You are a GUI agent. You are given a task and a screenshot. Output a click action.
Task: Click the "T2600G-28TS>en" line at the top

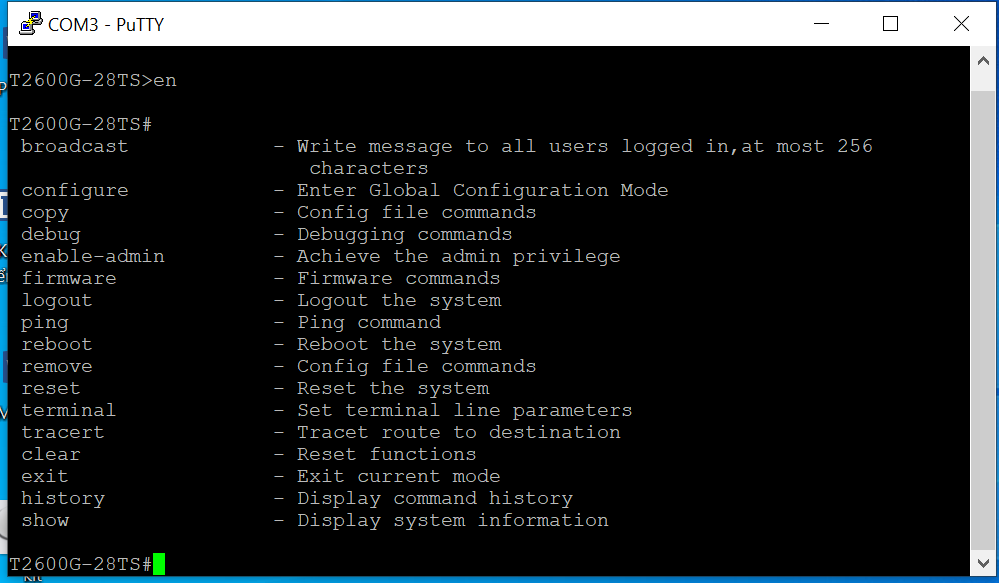[93, 80]
